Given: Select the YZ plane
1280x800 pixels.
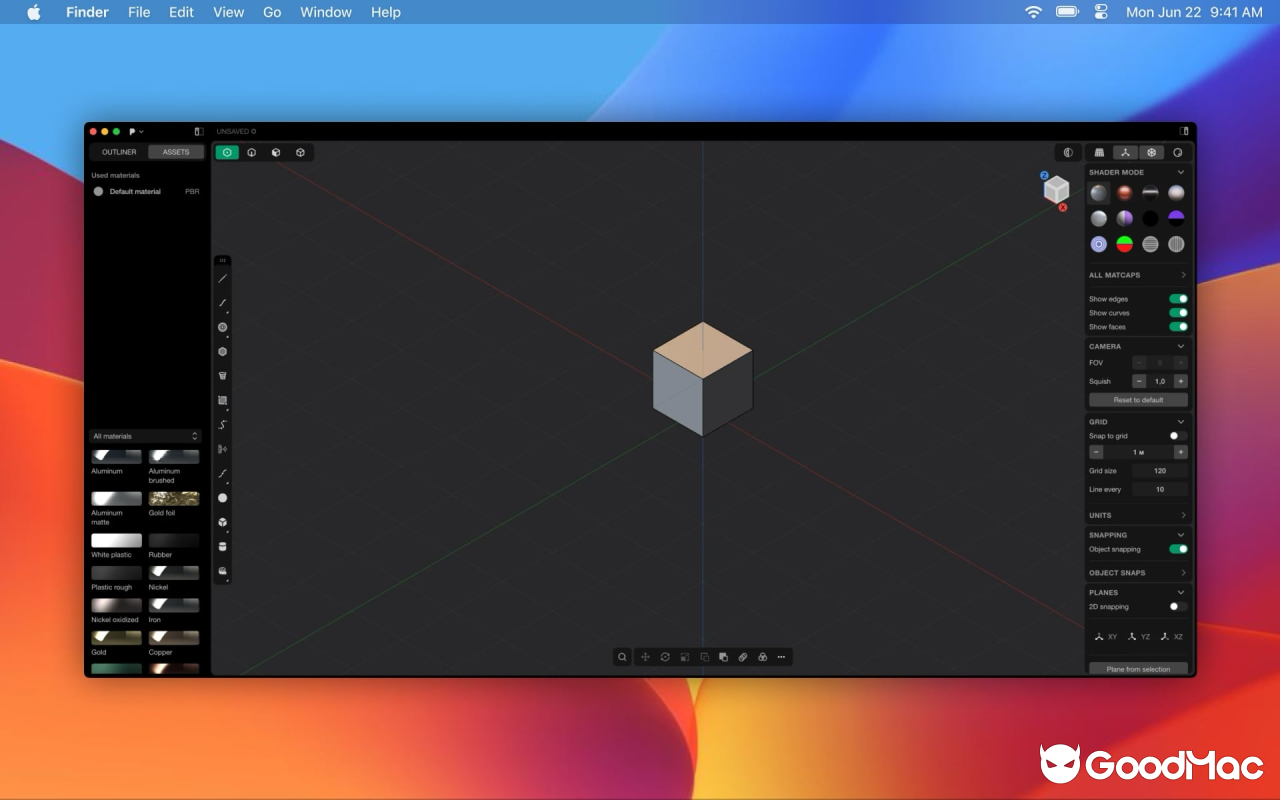Looking at the screenshot, I should (x=1138, y=636).
